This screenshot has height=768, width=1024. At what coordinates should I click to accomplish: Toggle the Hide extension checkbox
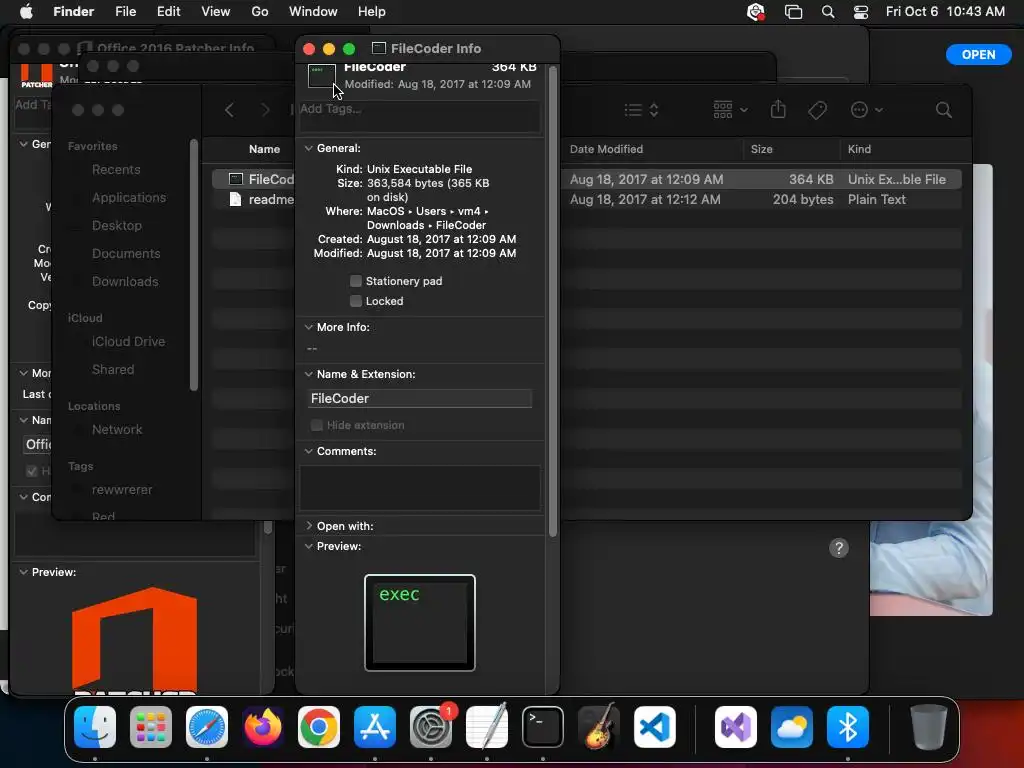(x=317, y=425)
